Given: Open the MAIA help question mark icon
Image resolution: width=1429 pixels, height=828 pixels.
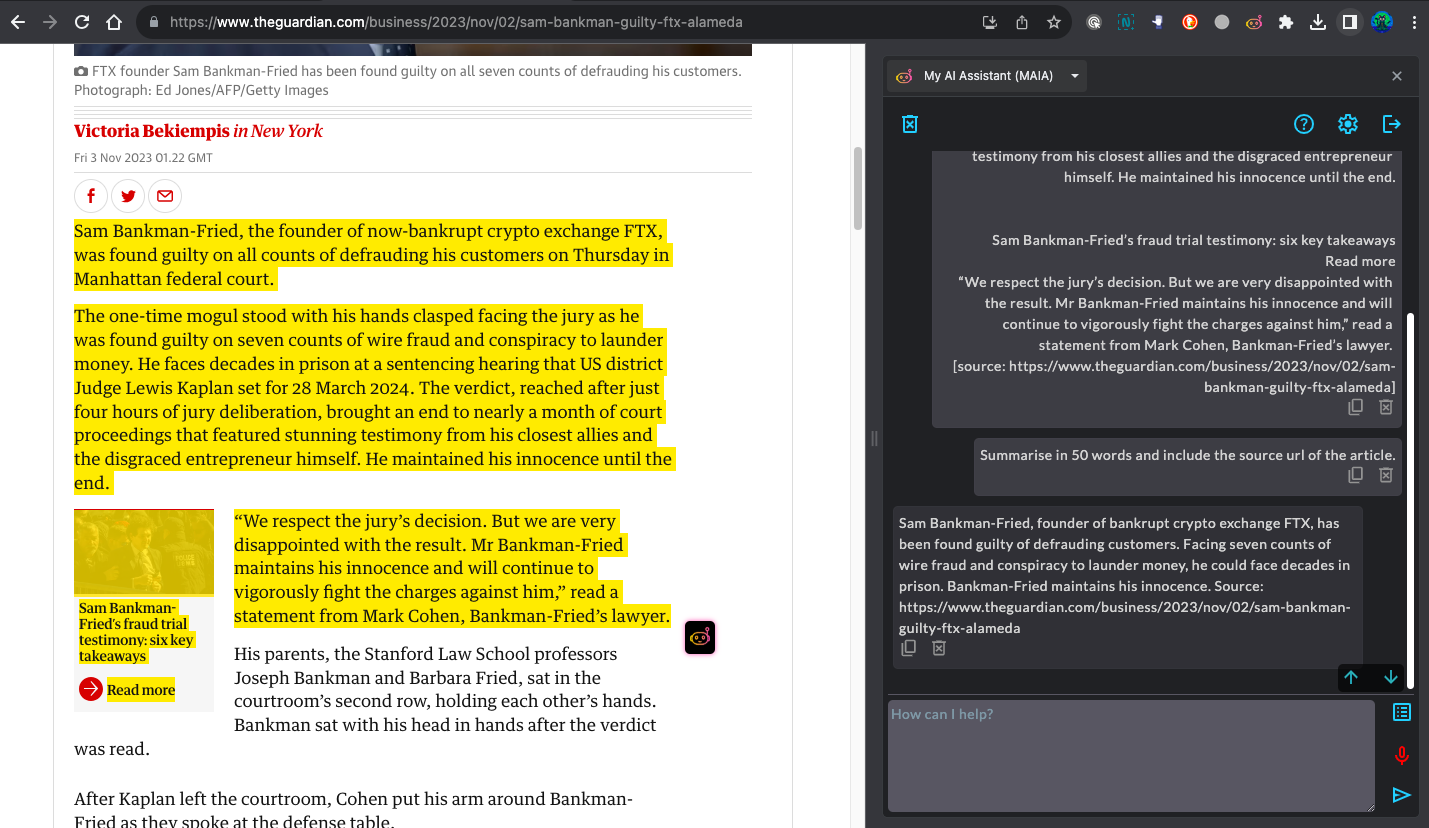Looking at the screenshot, I should (1304, 124).
